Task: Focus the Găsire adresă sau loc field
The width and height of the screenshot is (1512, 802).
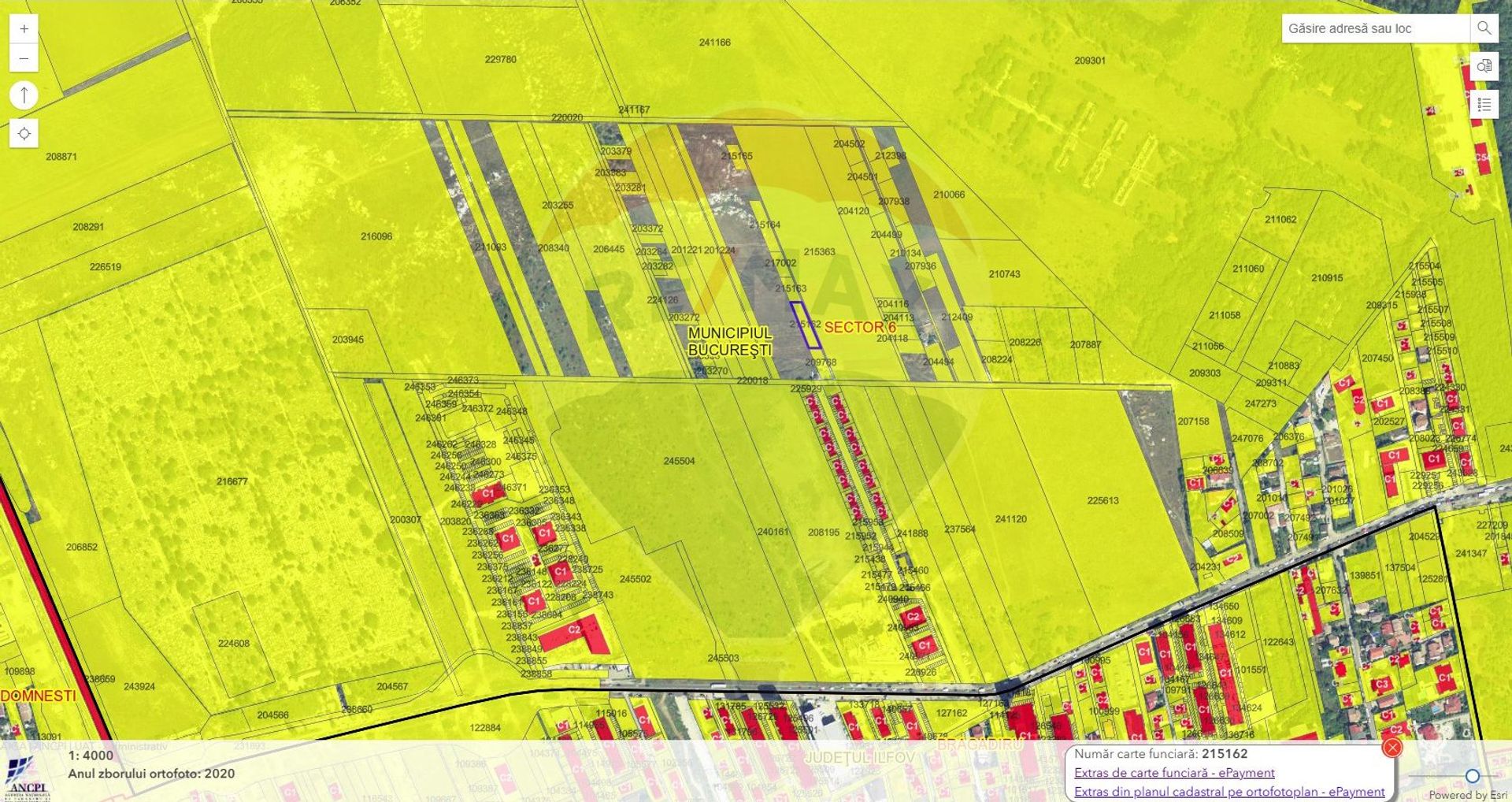Action: tap(1375, 28)
